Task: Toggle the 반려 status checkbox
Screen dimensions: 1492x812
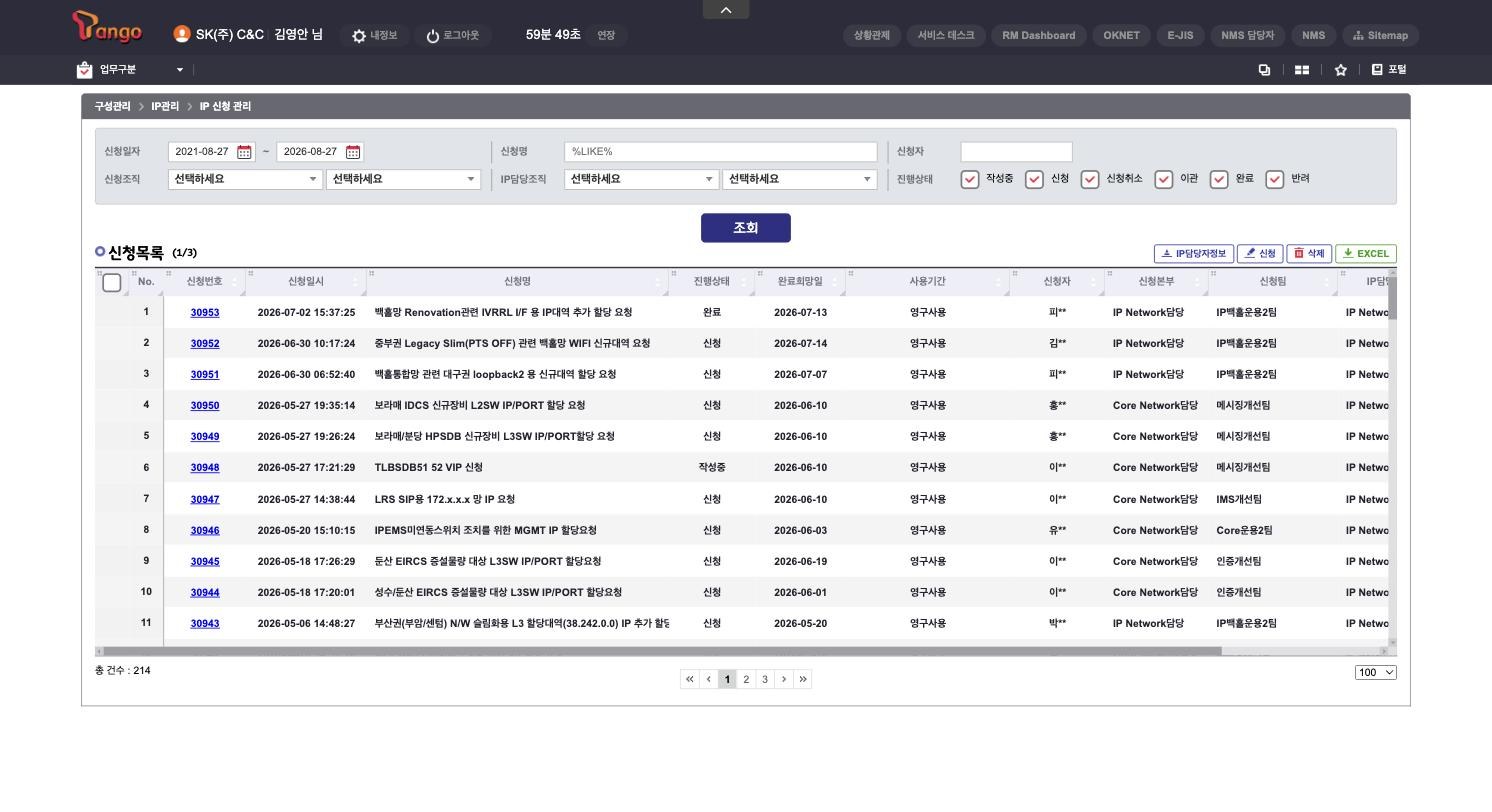Action: click(1275, 179)
